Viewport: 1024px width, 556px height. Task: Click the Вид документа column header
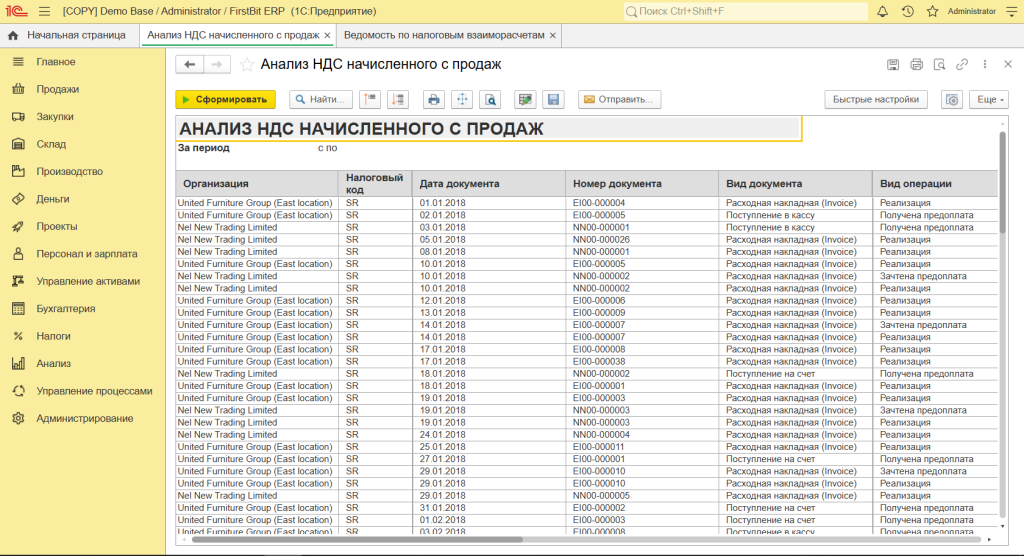[795, 184]
